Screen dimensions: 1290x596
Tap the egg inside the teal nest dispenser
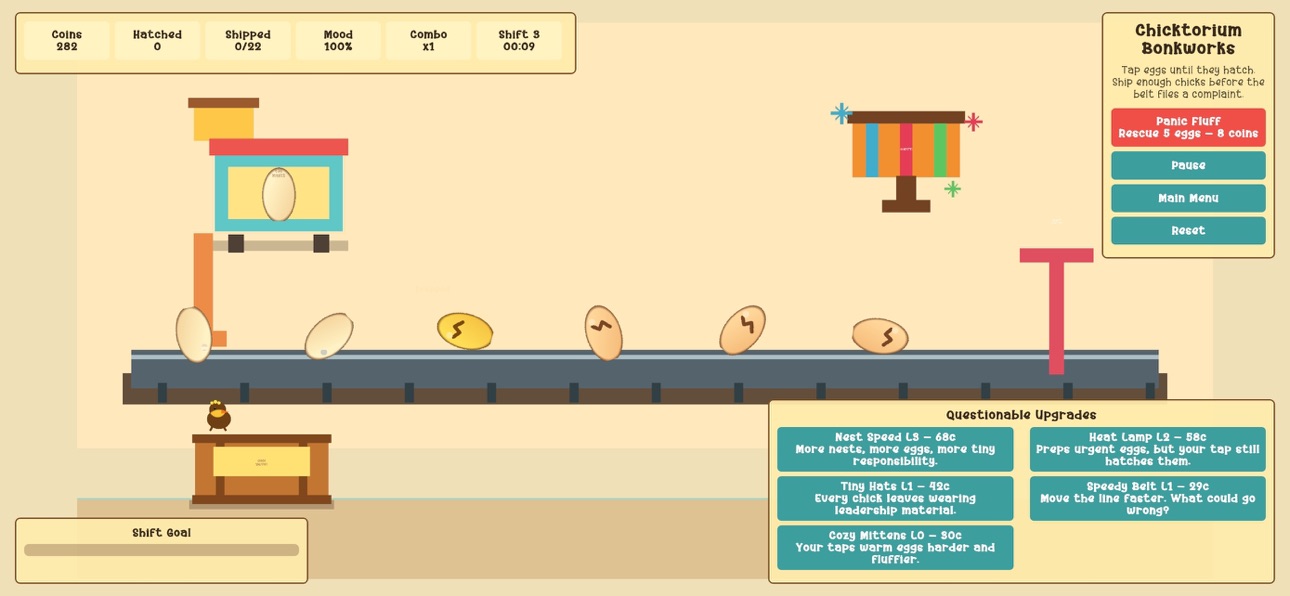coord(279,194)
